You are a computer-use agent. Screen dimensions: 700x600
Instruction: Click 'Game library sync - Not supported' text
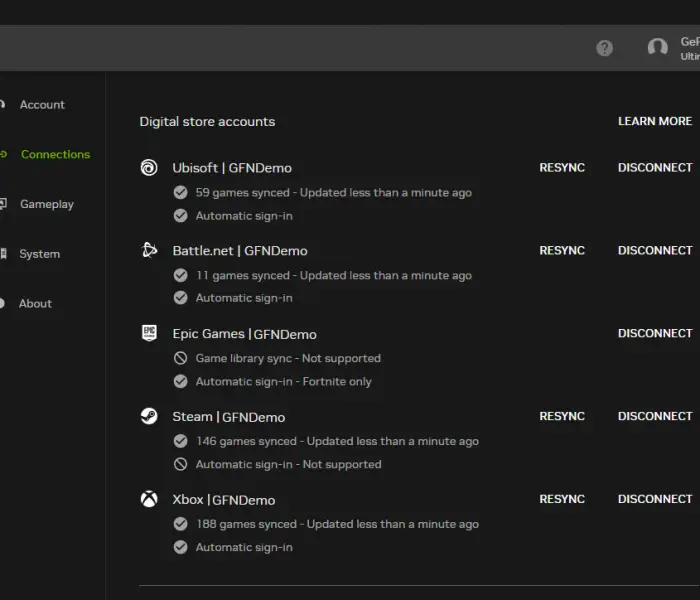288,358
